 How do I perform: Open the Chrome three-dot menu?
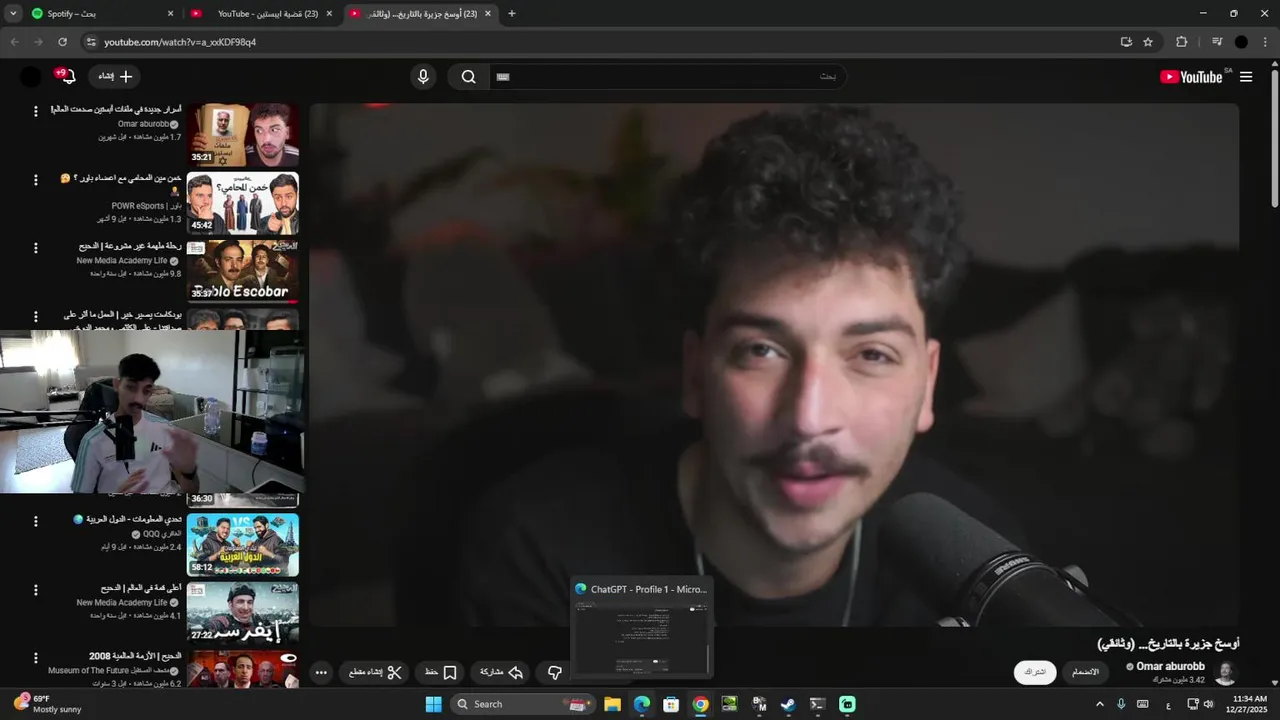(x=1265, y=42)
